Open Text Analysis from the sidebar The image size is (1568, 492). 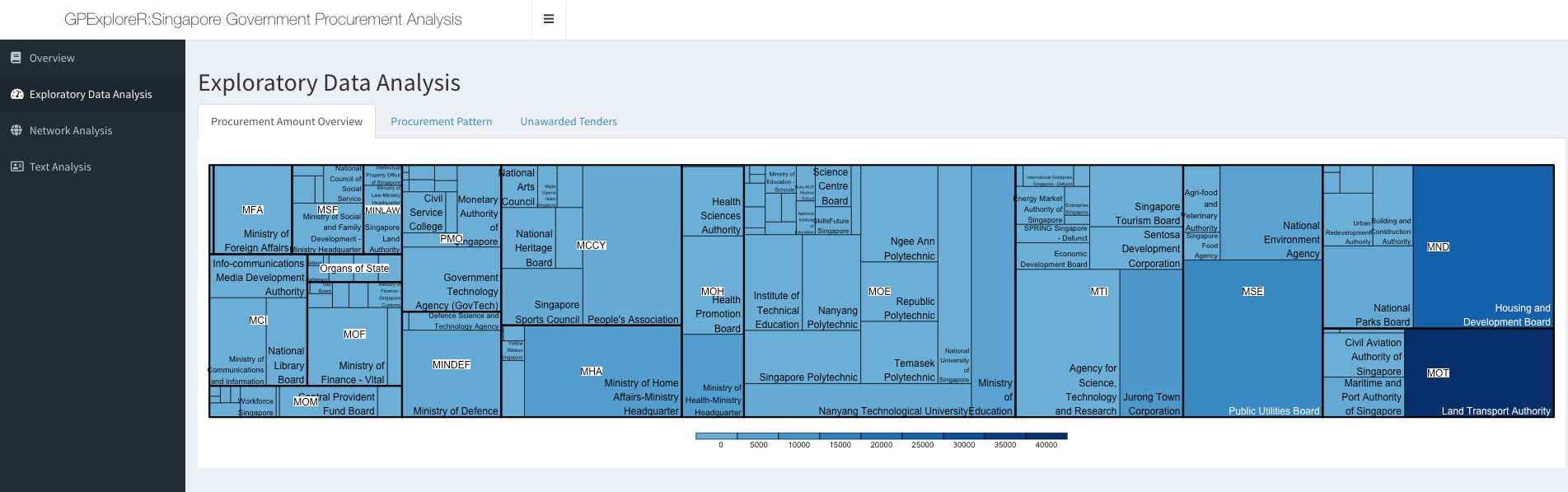(x=92, y=166)
